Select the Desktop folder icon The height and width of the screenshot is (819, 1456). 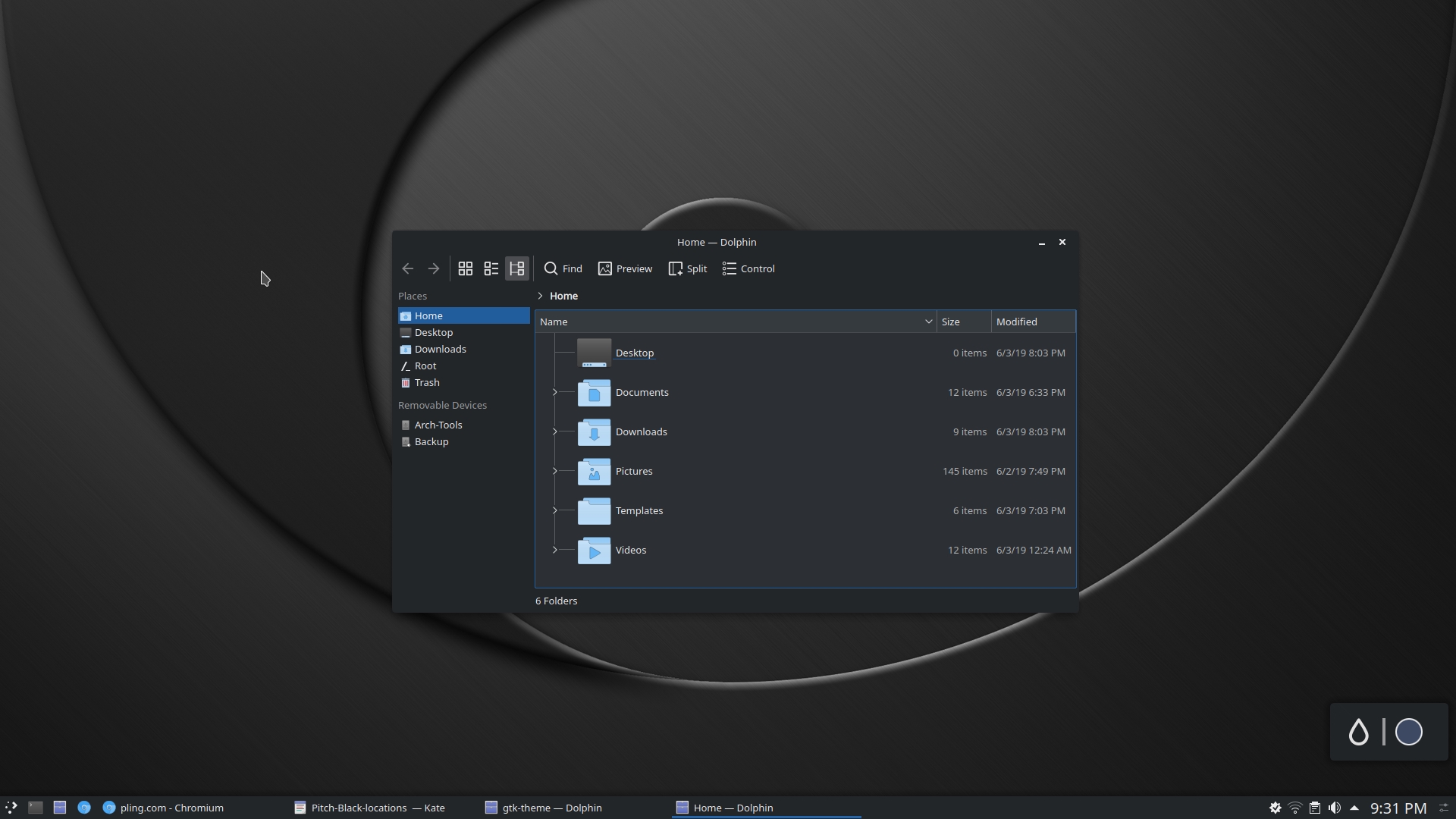pyautogui.click(x=594, y=353)
